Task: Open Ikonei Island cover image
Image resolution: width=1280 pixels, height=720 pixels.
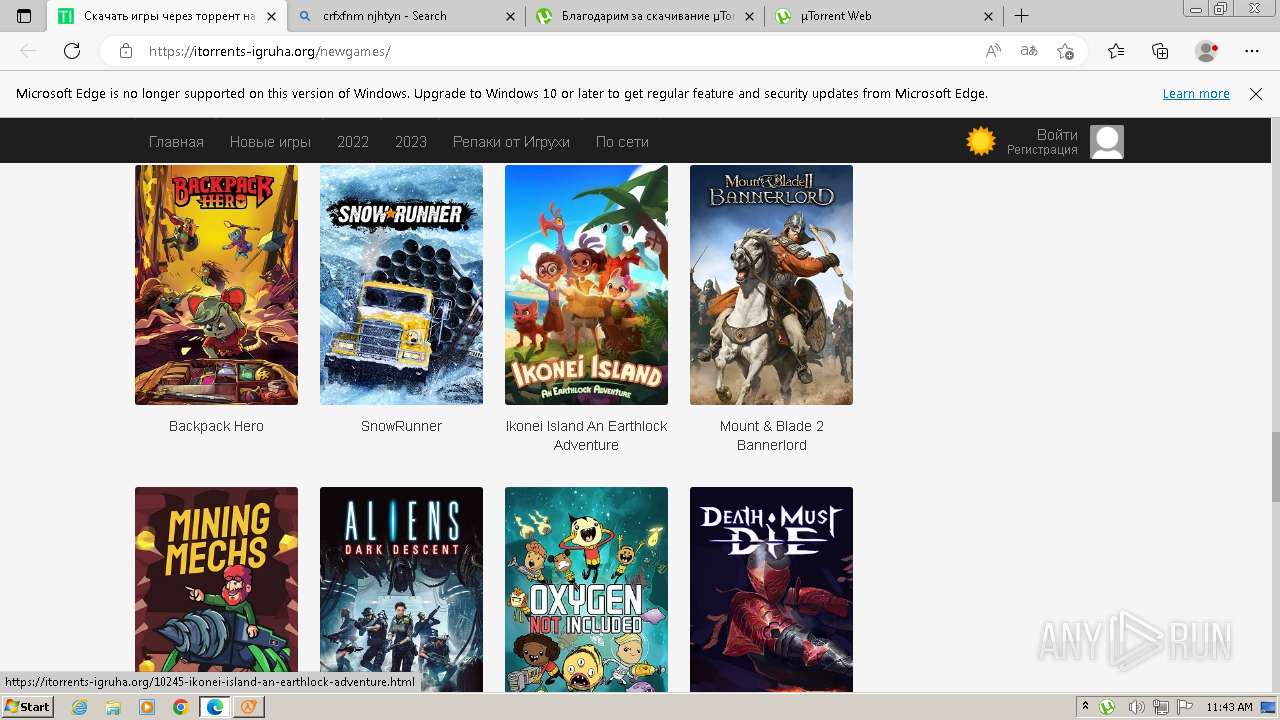Action: [586, 285]
